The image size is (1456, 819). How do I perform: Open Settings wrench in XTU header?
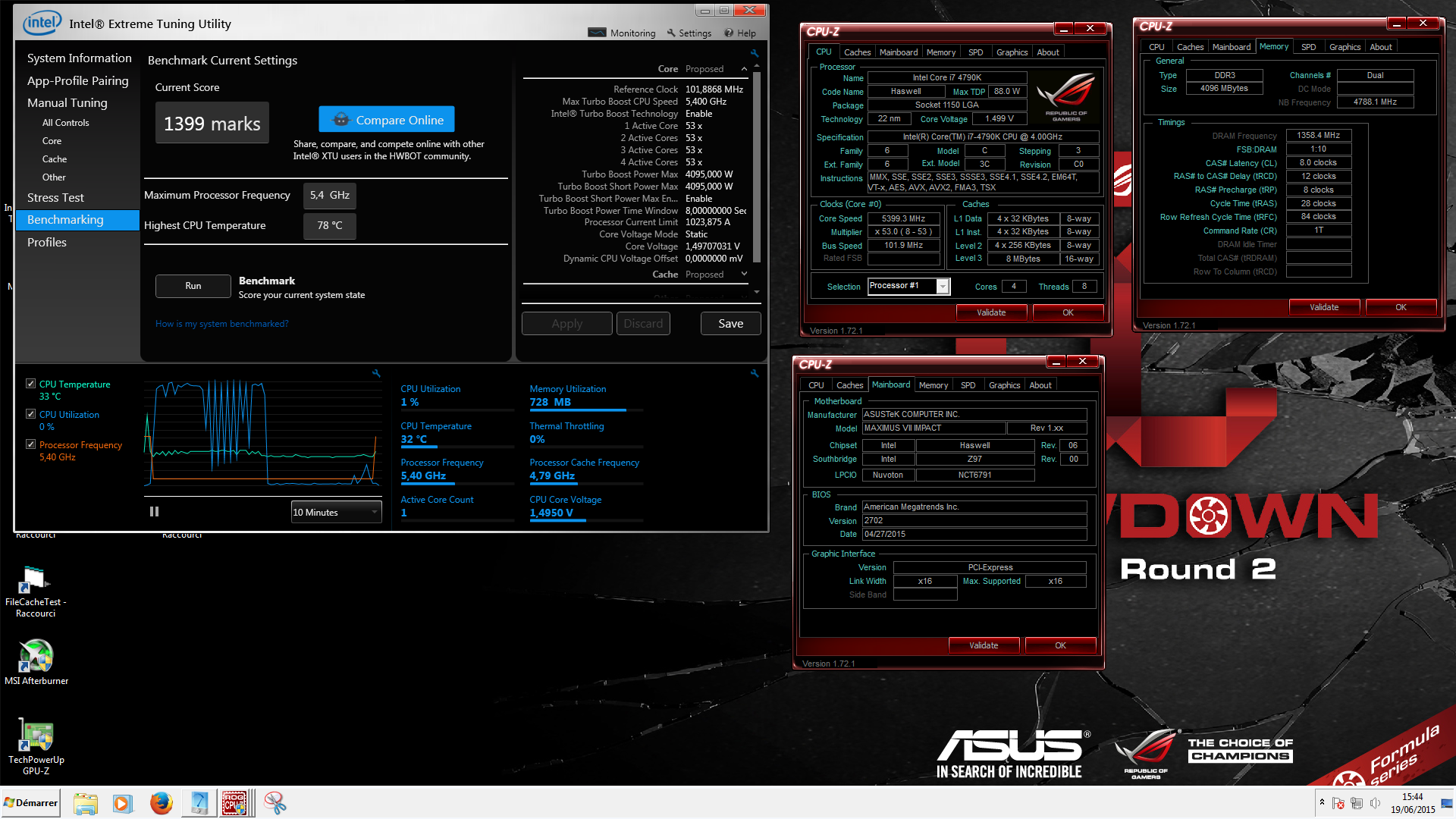[671, 33]
